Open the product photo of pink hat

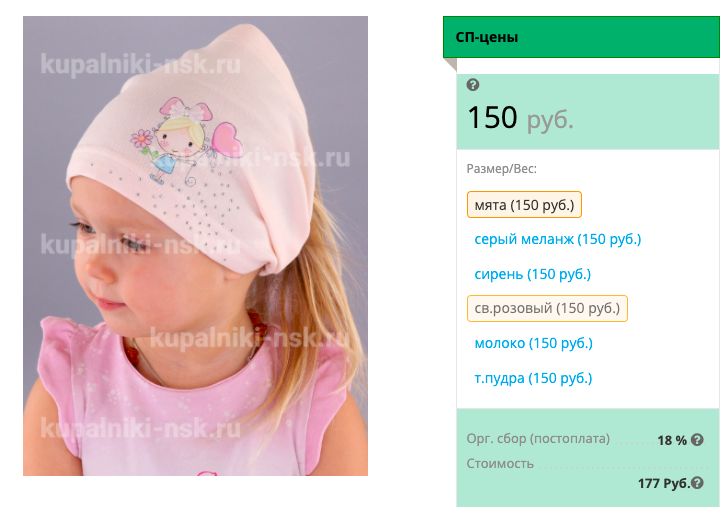pyautogui.click(x=196, y=246)
